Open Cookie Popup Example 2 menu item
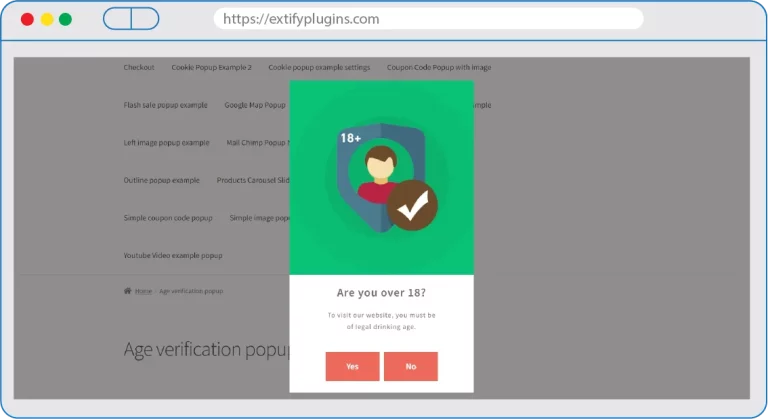768x419 pixels. [x=211, y=68]
